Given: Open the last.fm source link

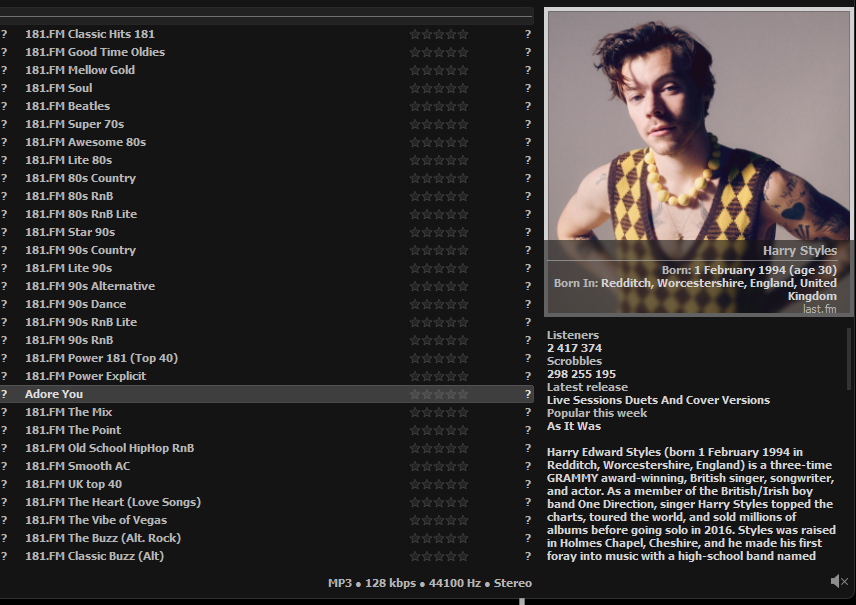Looking at the screenshot, I should click(819, 309).
